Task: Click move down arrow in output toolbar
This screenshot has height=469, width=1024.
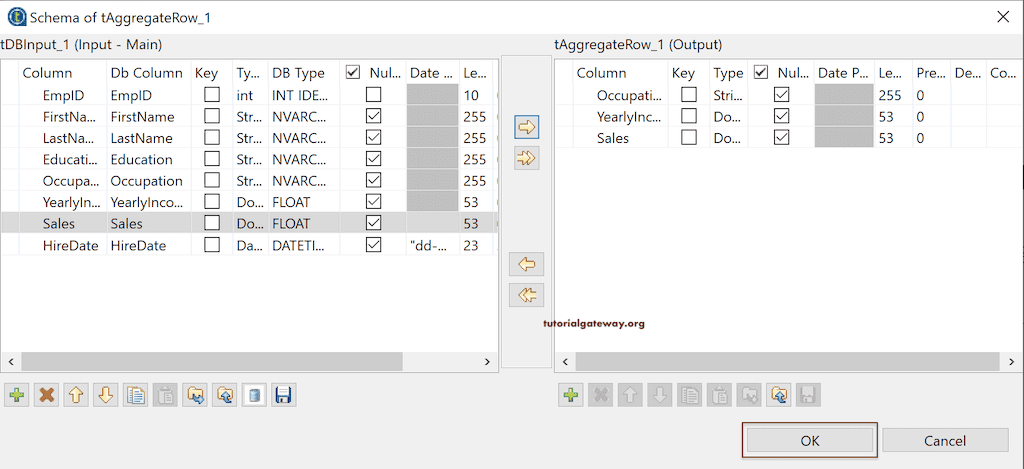Action: pos(660,395)
